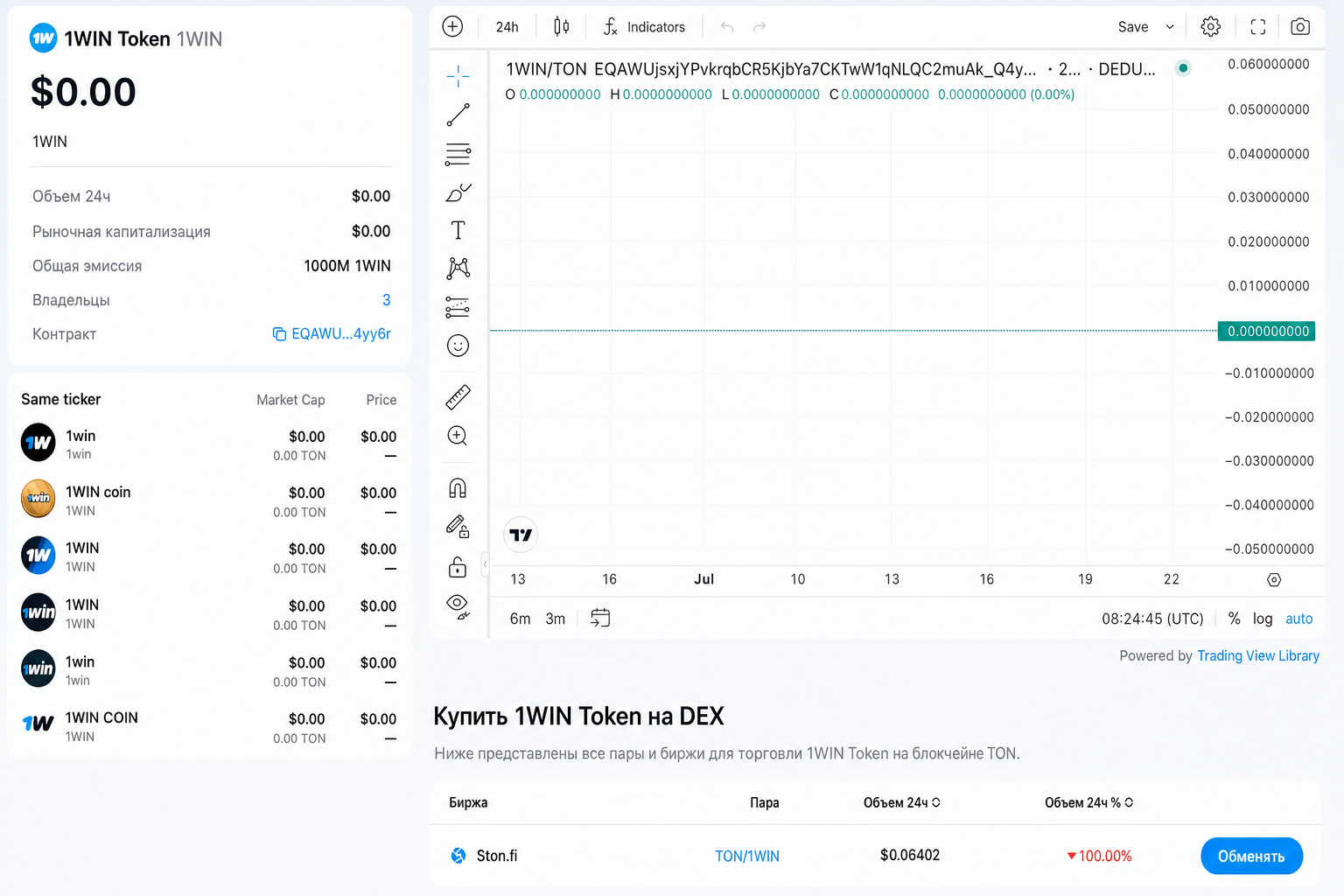Open Trading View Library link

(1258, 655)
